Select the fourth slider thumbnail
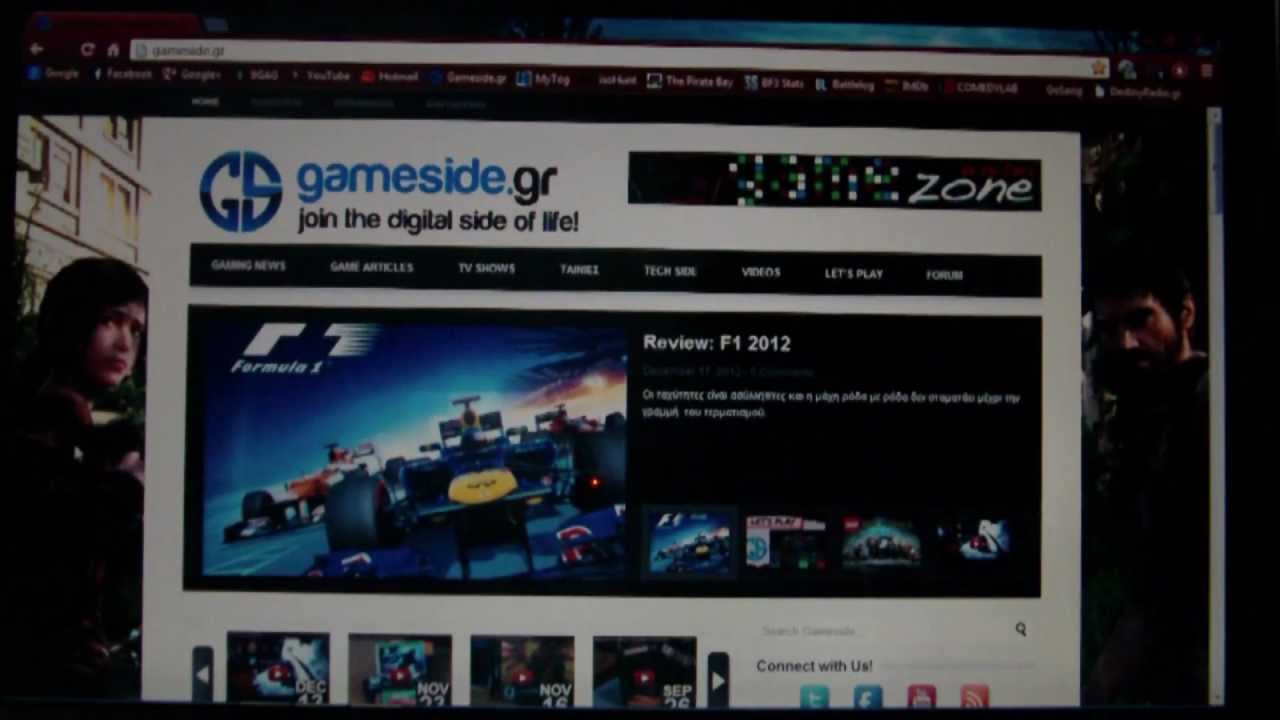Screen dimensions: 1280x720 [975, 542]
